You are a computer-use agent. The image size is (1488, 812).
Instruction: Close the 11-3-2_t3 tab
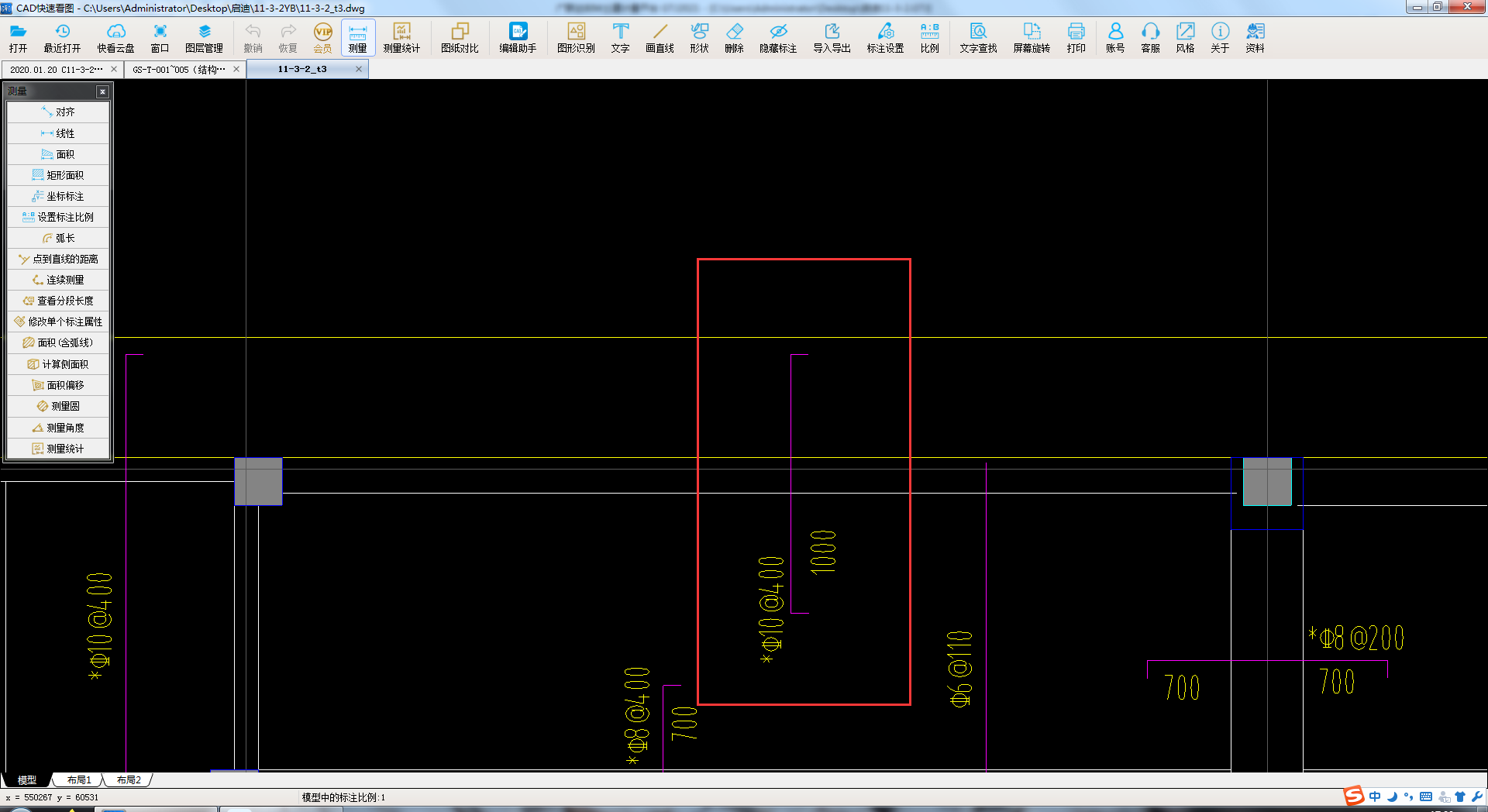(359, 70)
